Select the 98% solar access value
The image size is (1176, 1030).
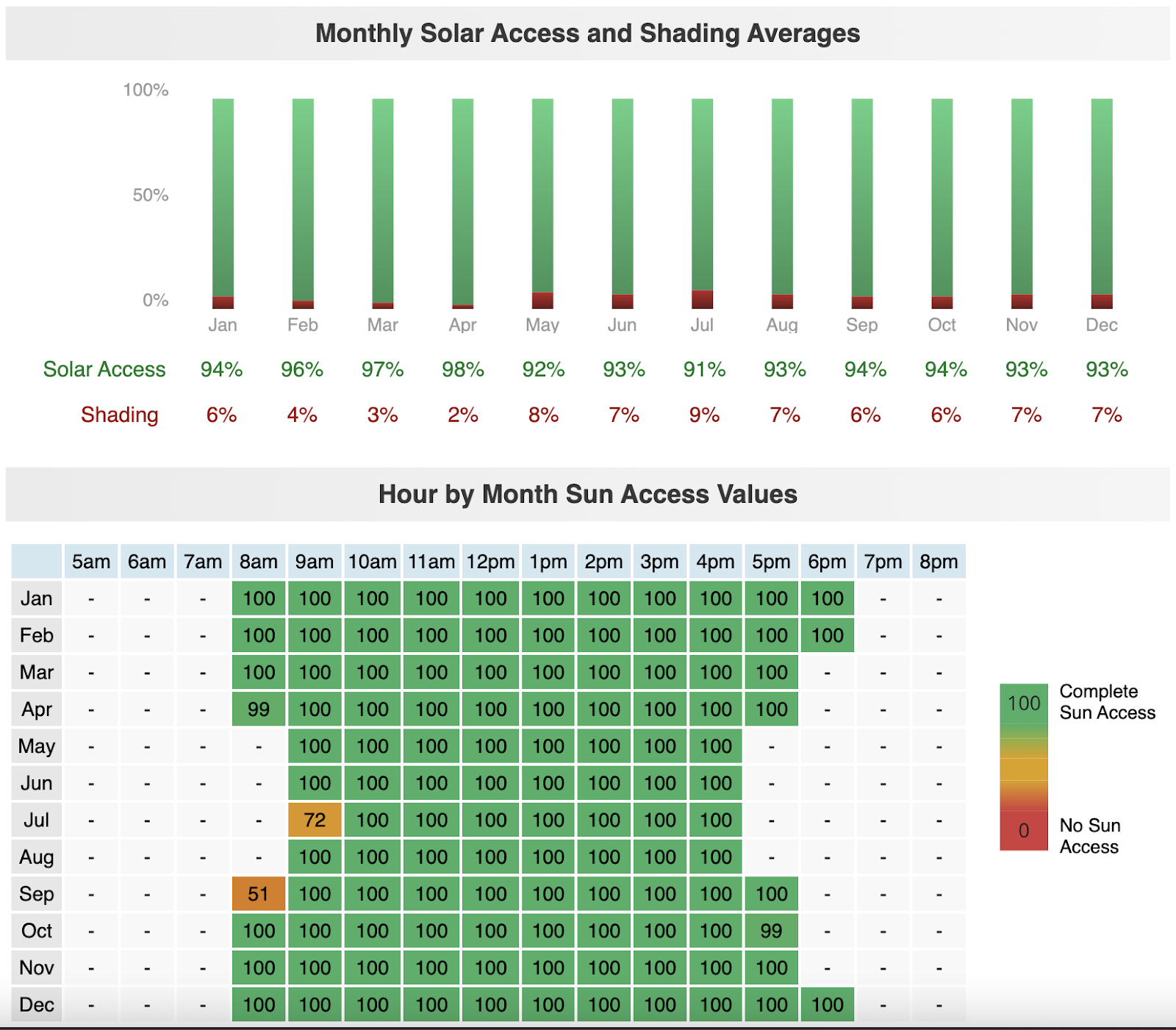click(462, 369)
